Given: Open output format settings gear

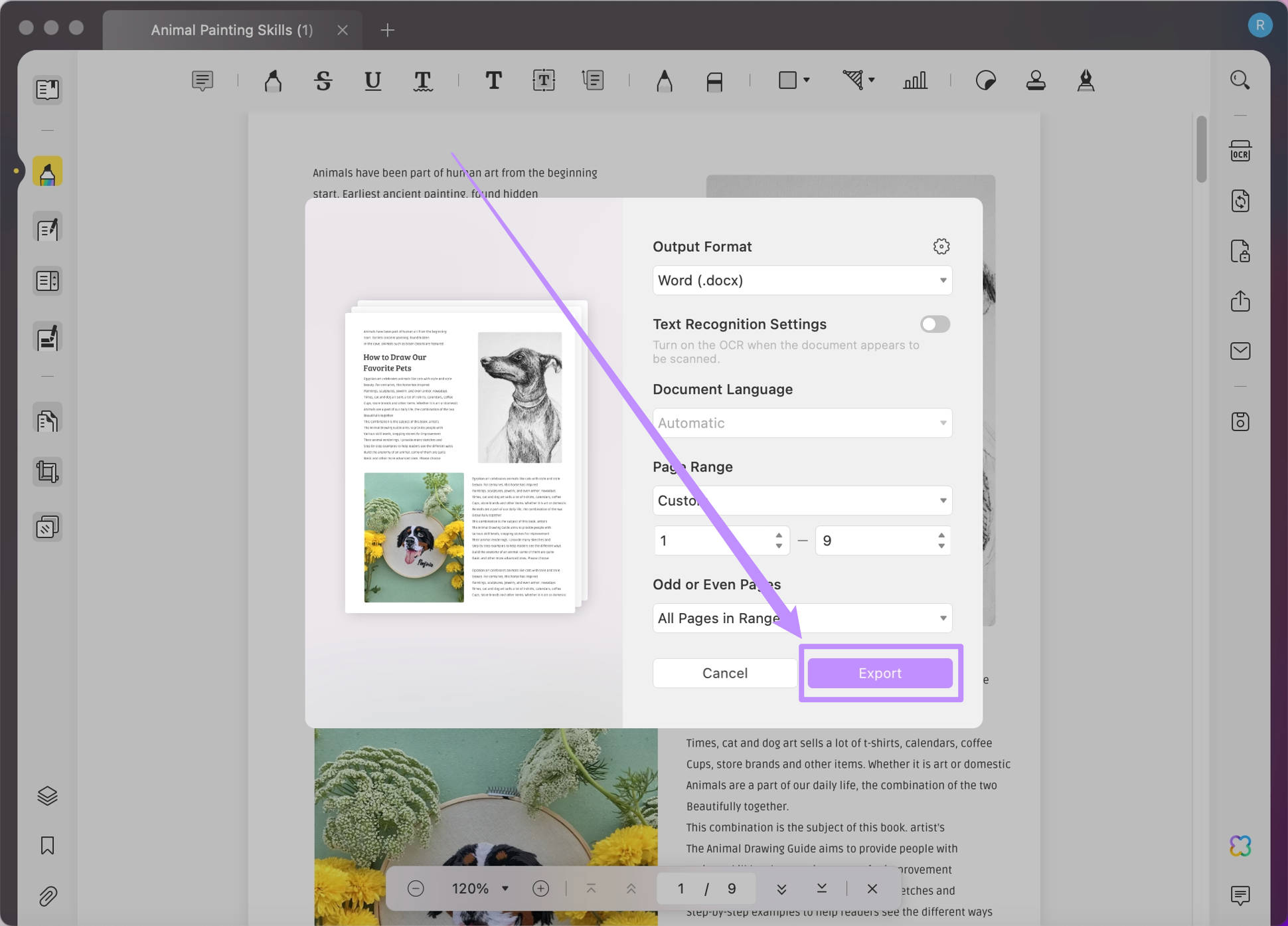Looking at the screenshot, I should point(941,246).
